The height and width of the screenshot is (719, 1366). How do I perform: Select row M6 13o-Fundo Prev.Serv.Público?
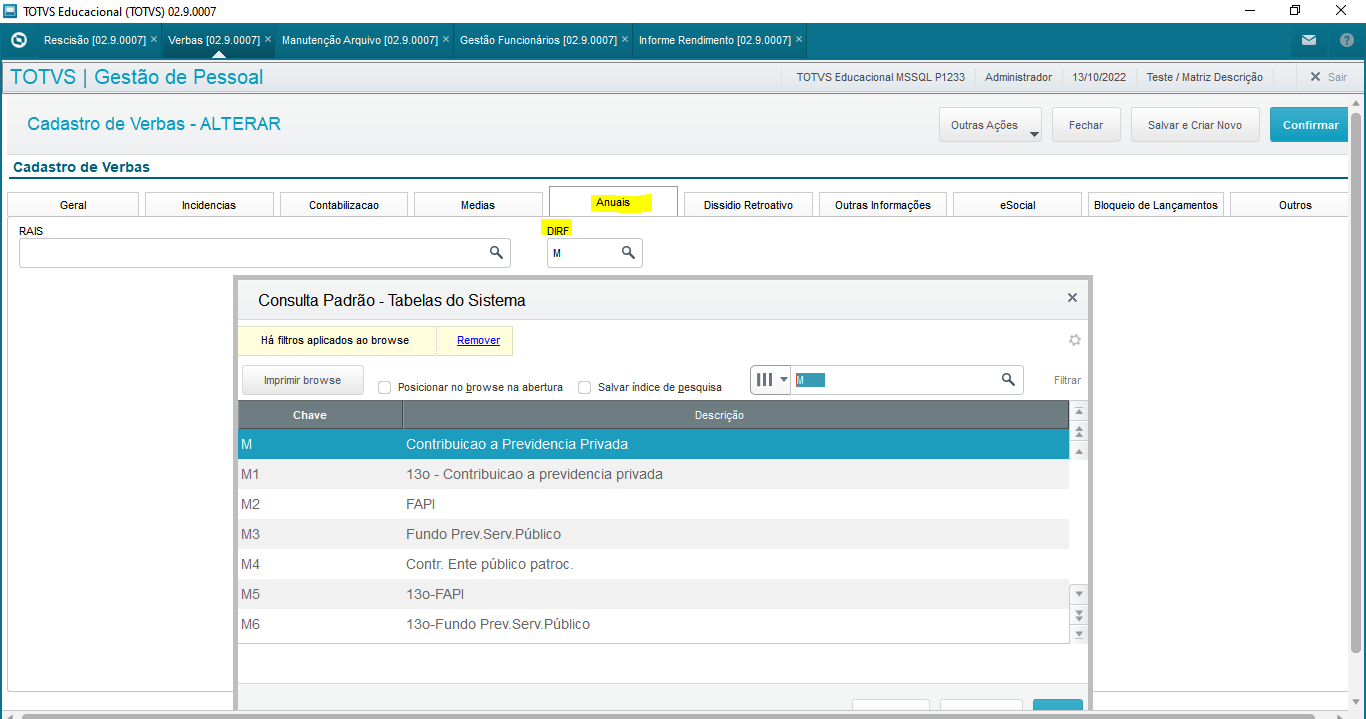pos(653,624)
